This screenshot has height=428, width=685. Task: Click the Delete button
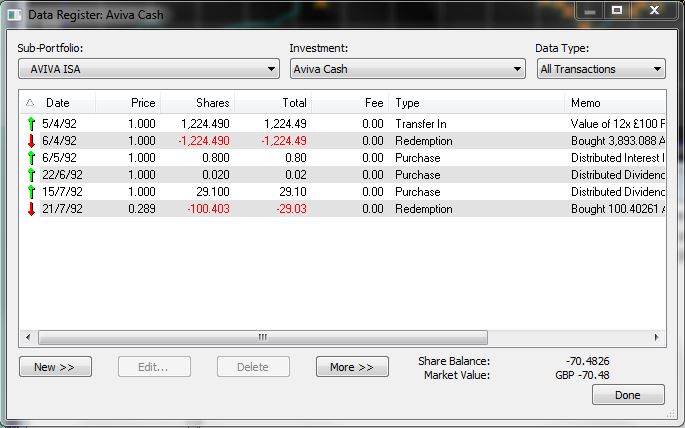pos(253,367)
